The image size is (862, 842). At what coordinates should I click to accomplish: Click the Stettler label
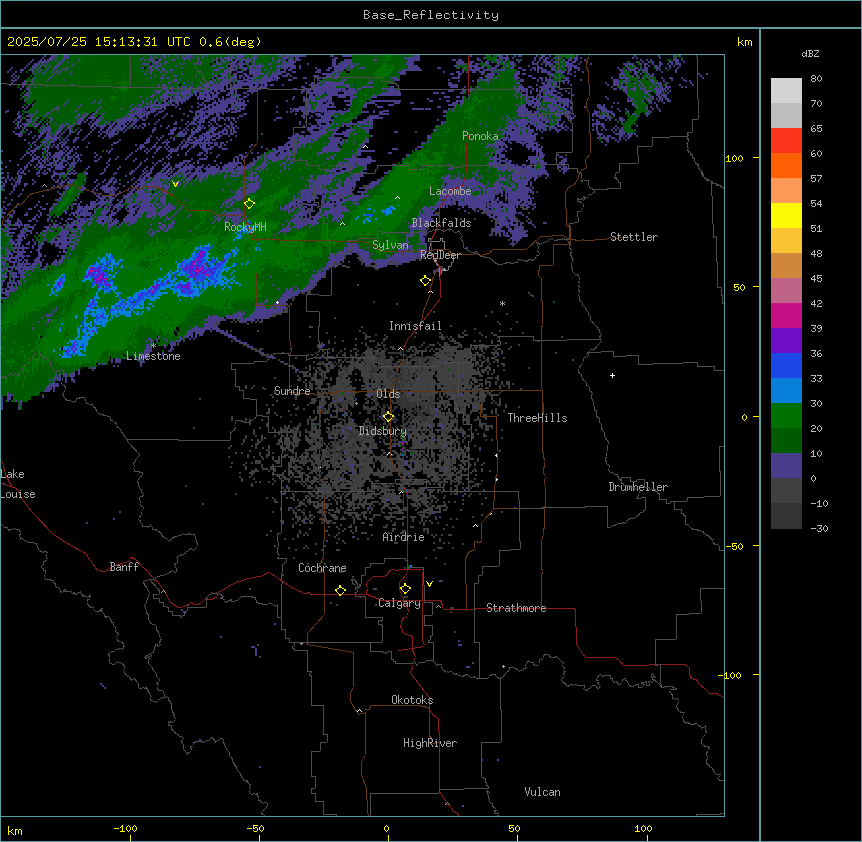pos(634,237)
